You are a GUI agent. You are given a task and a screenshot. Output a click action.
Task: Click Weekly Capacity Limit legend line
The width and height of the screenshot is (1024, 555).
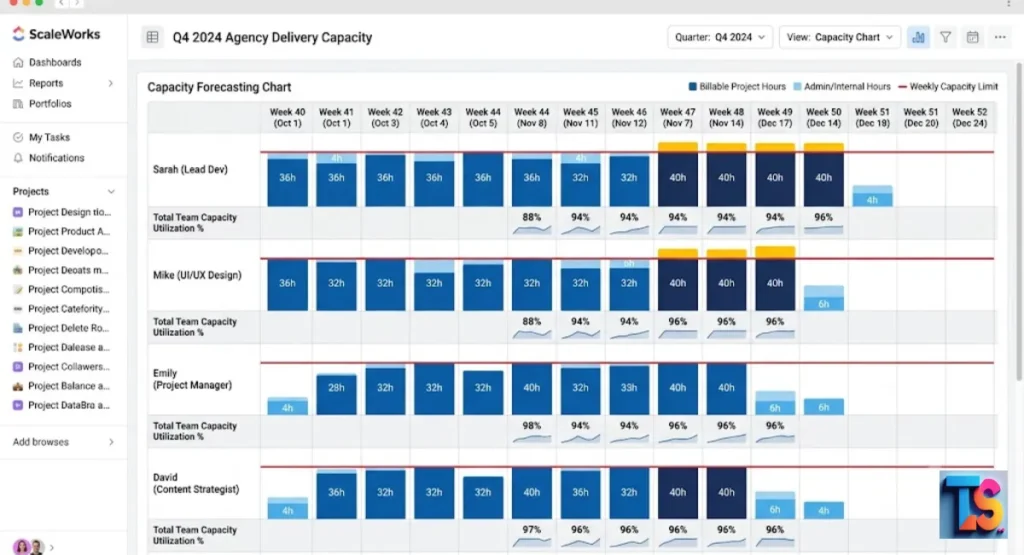click(x=903, y=86)
